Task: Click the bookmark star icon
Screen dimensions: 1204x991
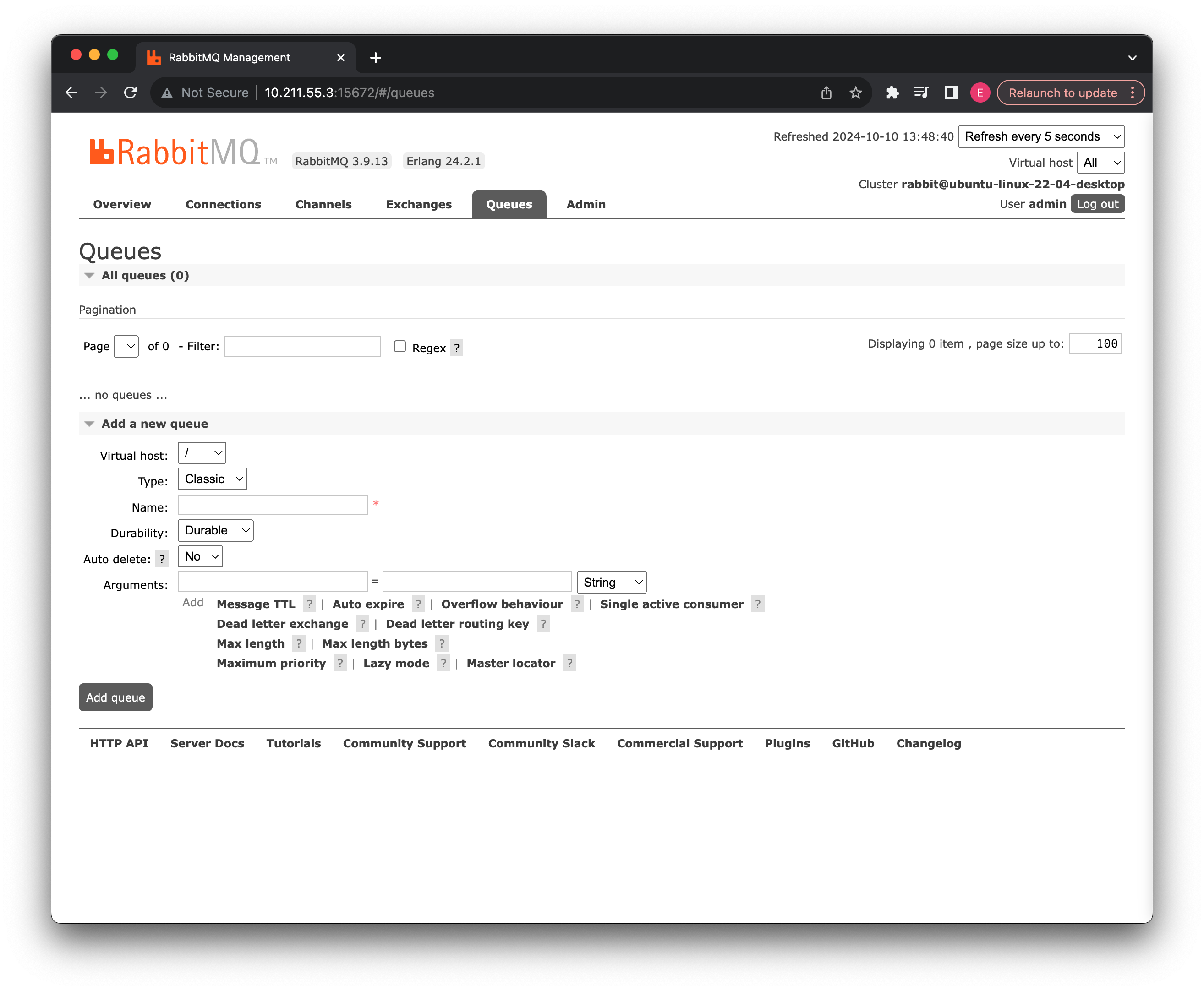Action: click(855, 93)
